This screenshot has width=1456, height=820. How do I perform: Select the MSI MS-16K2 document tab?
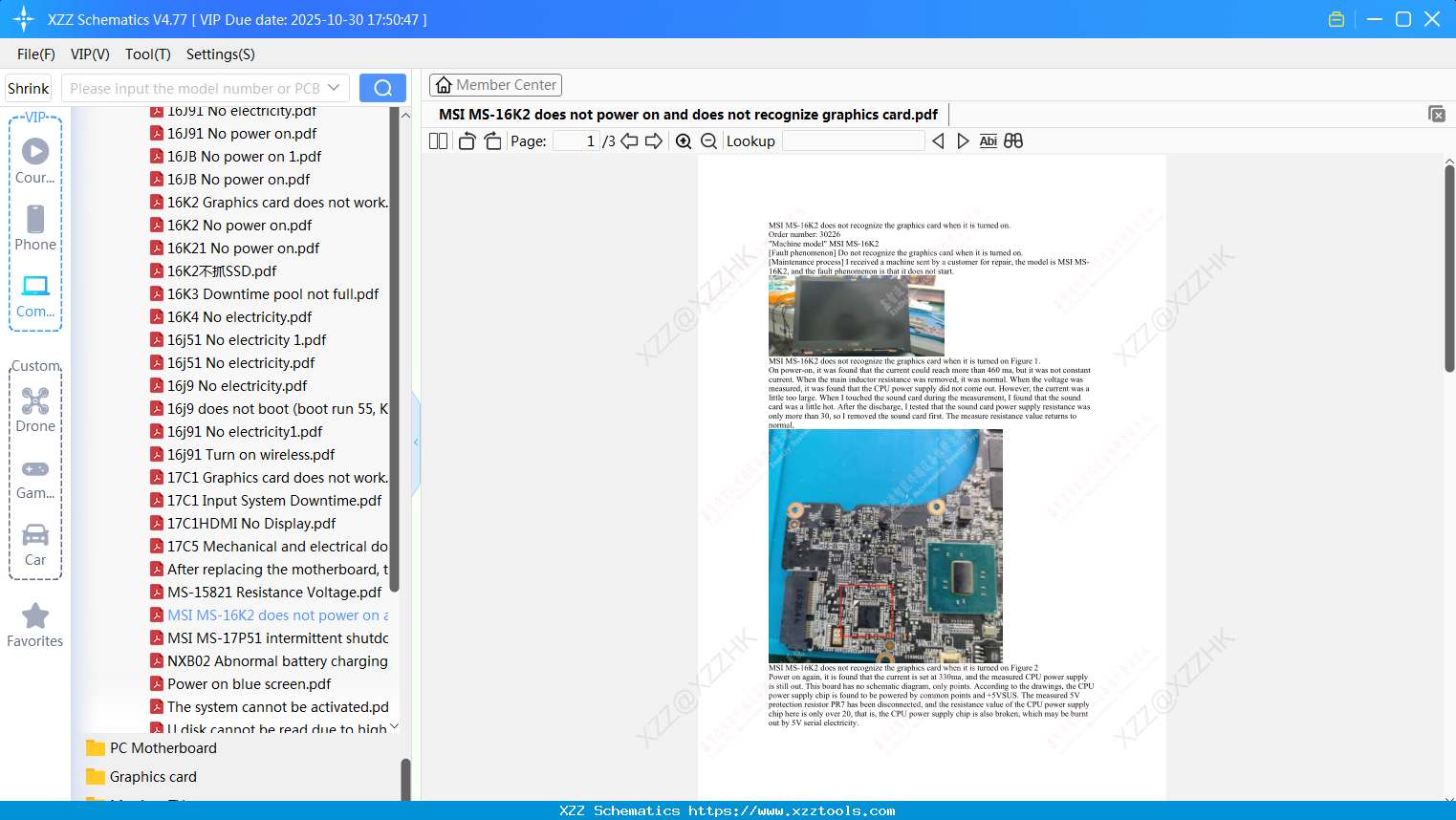[x=688, y=115]
